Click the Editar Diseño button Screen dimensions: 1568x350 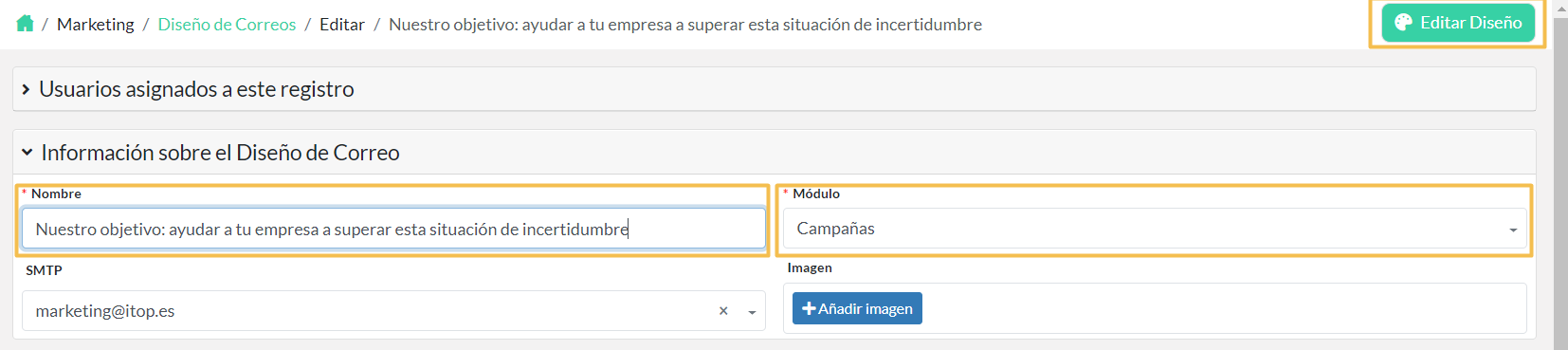click(1458, 23)
